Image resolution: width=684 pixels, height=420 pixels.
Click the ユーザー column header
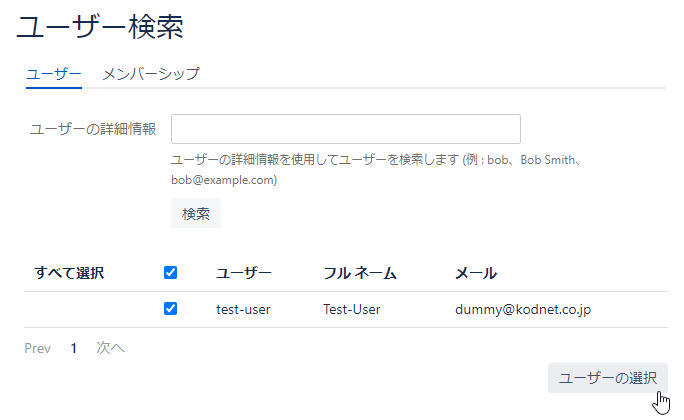coord(244,273)
